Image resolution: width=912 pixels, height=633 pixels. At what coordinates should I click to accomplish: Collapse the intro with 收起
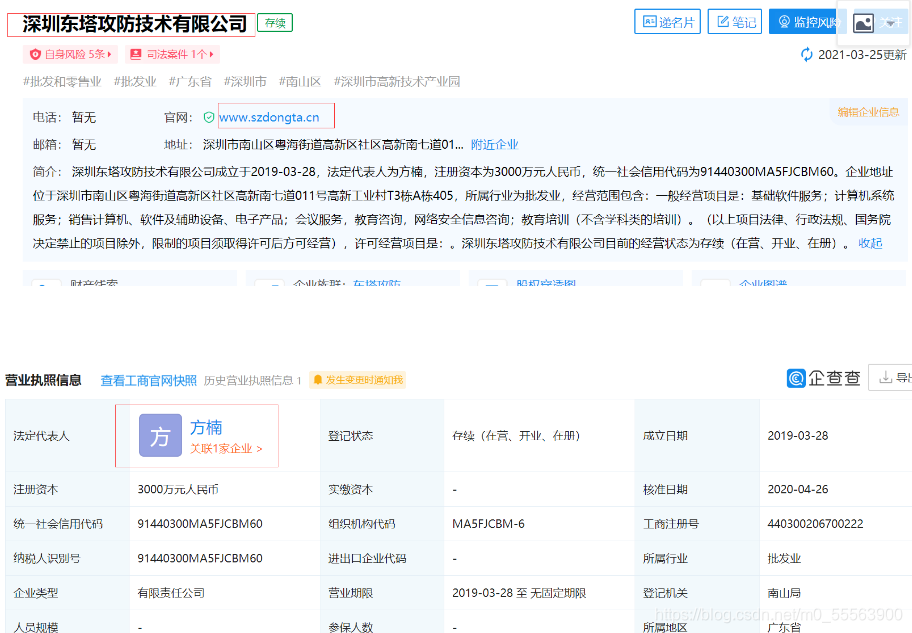(870, 243)
